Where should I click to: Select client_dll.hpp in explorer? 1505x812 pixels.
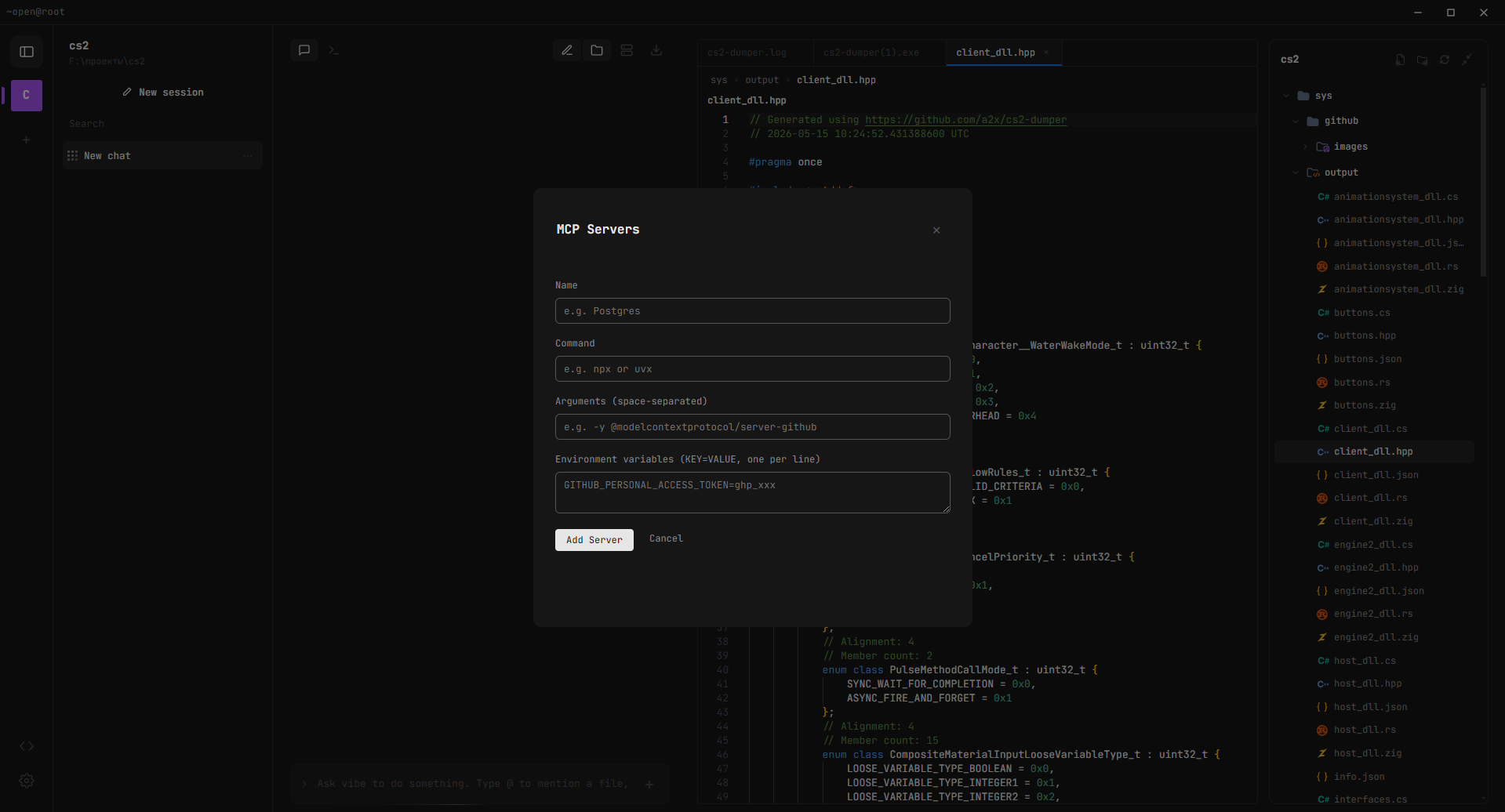1373,451
